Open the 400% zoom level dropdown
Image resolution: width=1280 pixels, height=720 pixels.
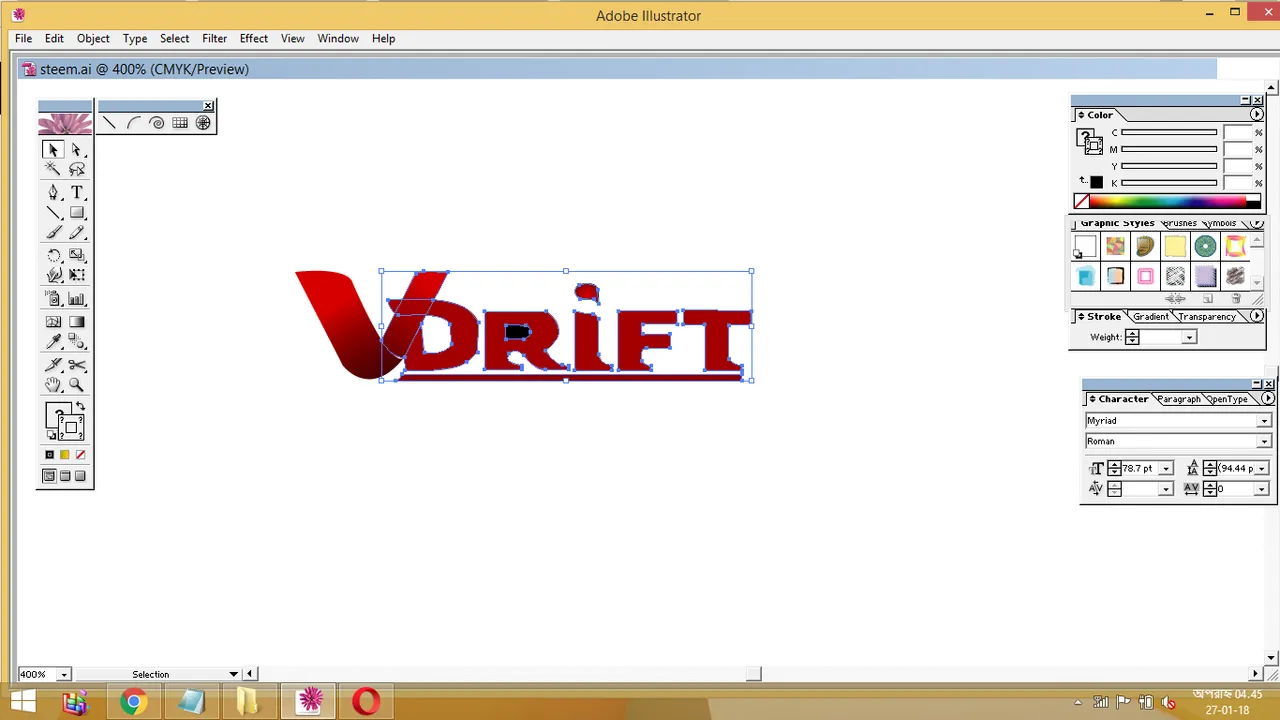64,674
